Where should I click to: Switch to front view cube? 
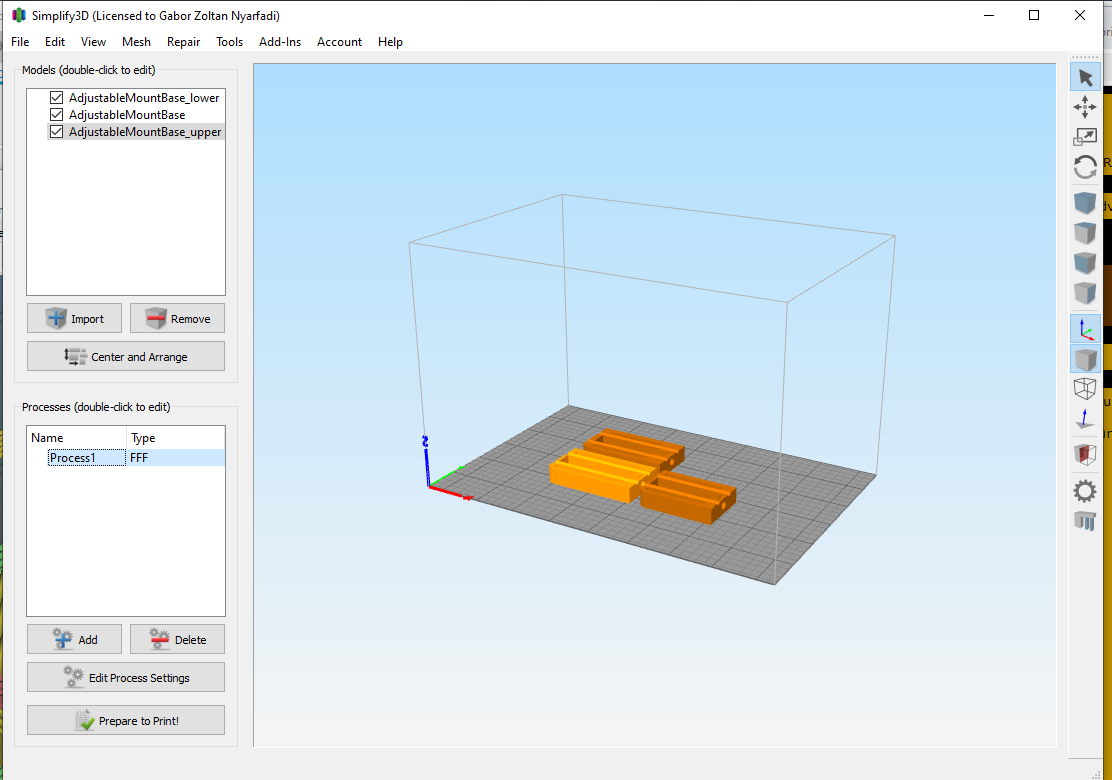(1085, 263)
